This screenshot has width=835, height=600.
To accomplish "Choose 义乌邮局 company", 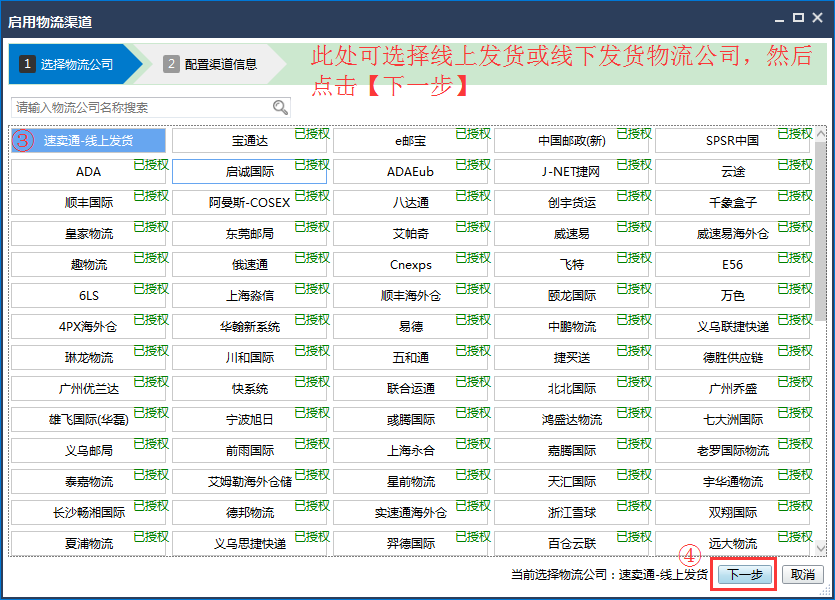I will pyautogui.click(x=88, y=450).
